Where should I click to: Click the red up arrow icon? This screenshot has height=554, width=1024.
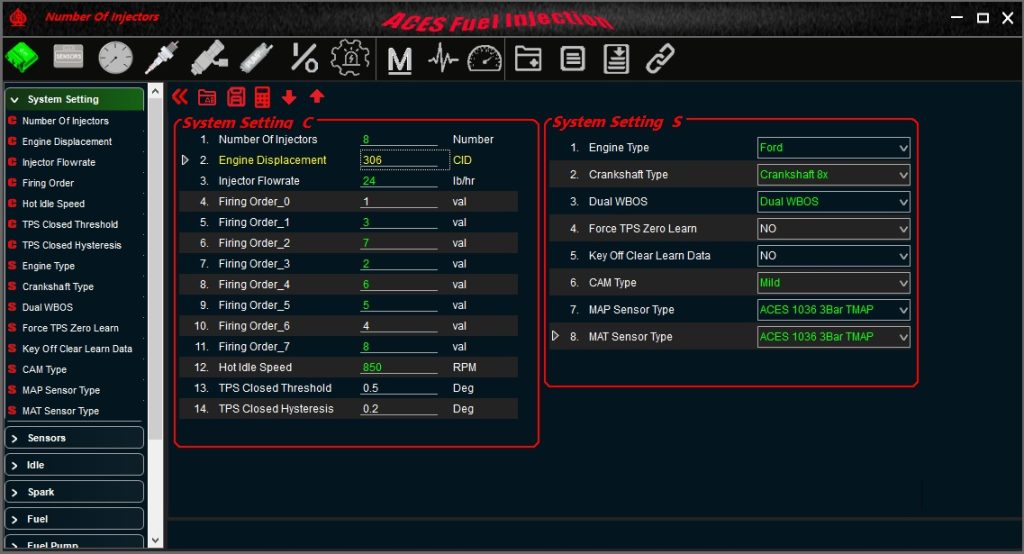[317, 97]
